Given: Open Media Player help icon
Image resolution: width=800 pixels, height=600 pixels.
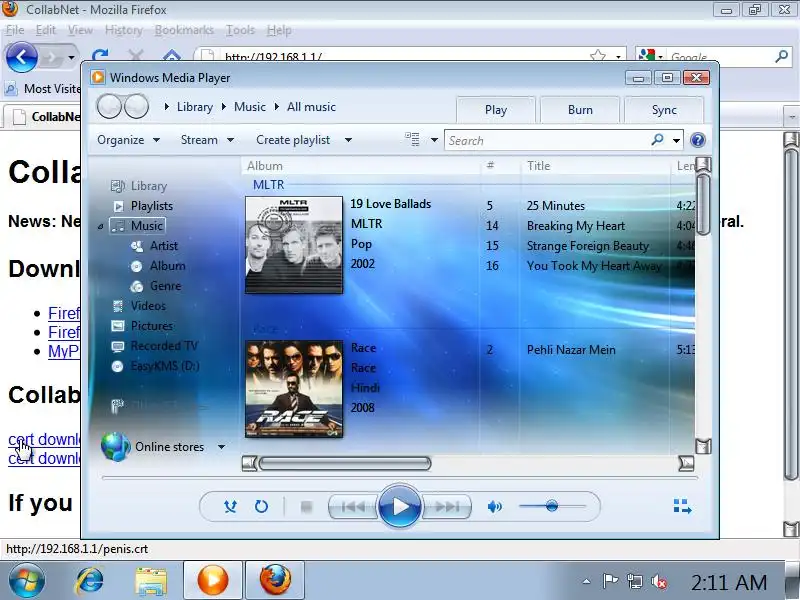Looking at the screenshot, I should [698, 140].
